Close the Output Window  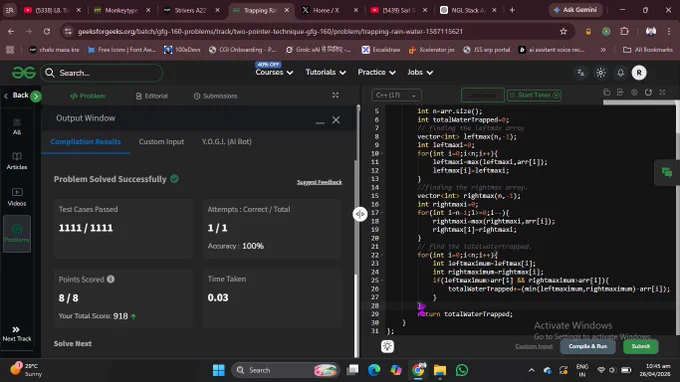point(336,120)
